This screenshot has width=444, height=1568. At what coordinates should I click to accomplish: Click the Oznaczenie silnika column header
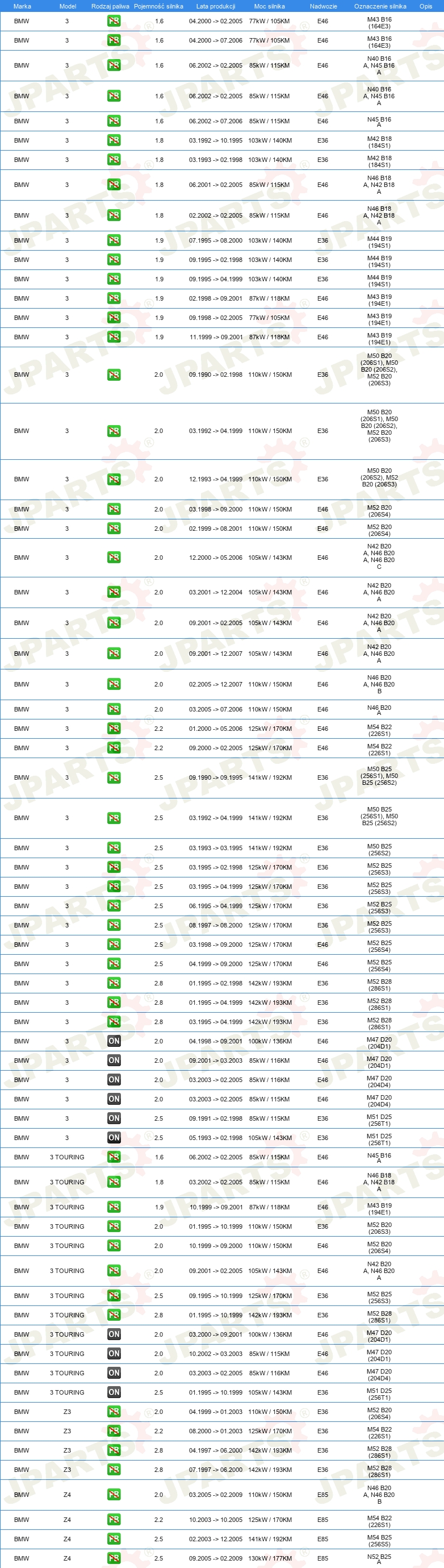380,6
